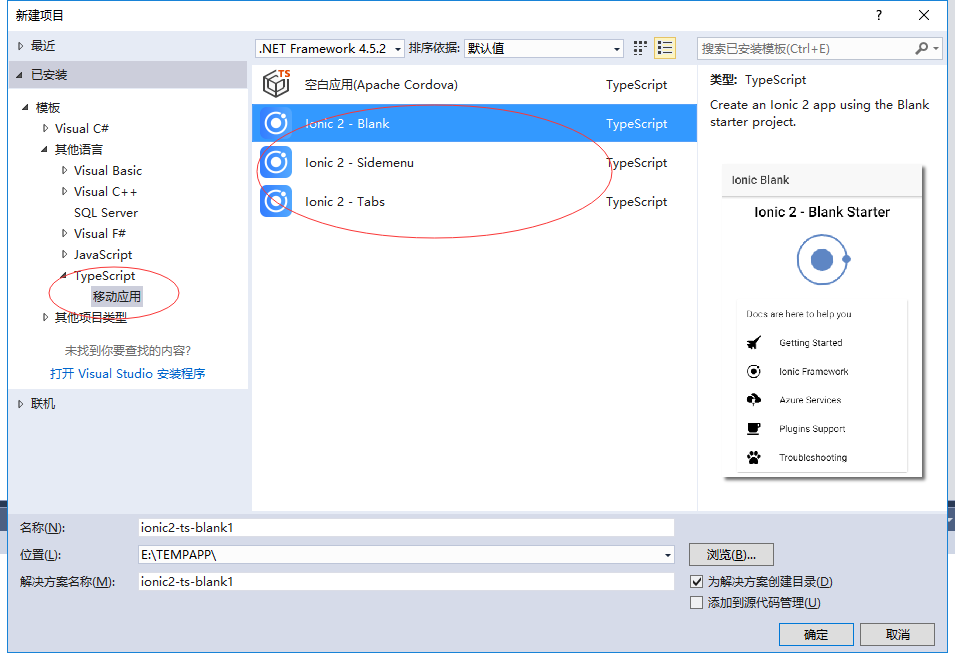
Task: Collapse the 其他语言 node arrow
Action: coord(44,149)
